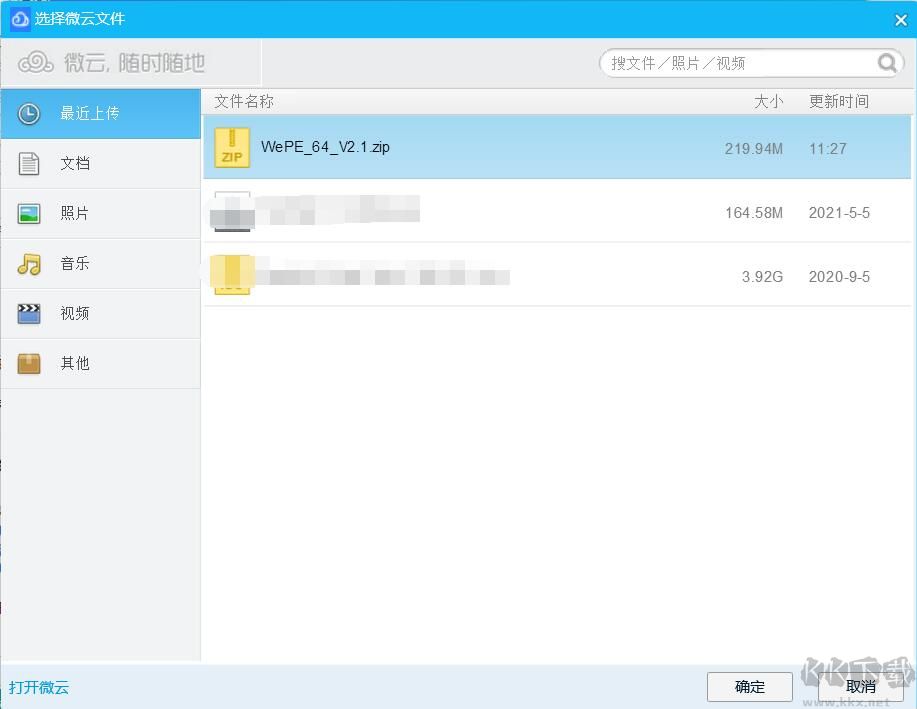Sort by the 文件名称 column header

point(244,102)
